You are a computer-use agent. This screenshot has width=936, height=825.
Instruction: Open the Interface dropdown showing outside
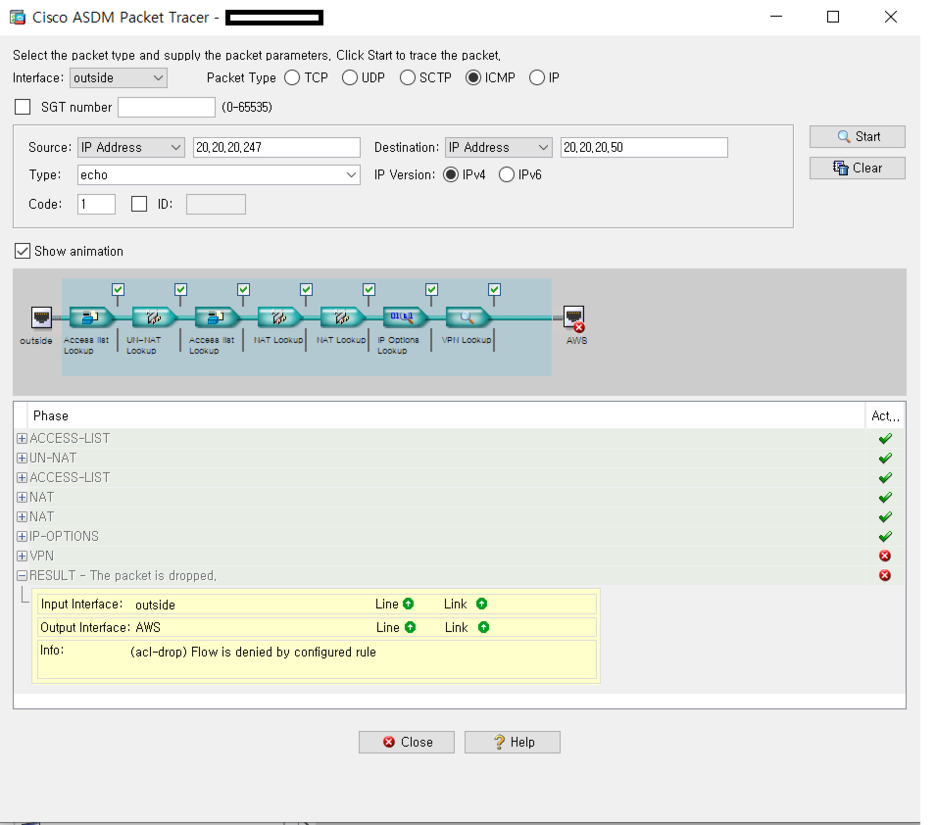[x=118, y=78]
